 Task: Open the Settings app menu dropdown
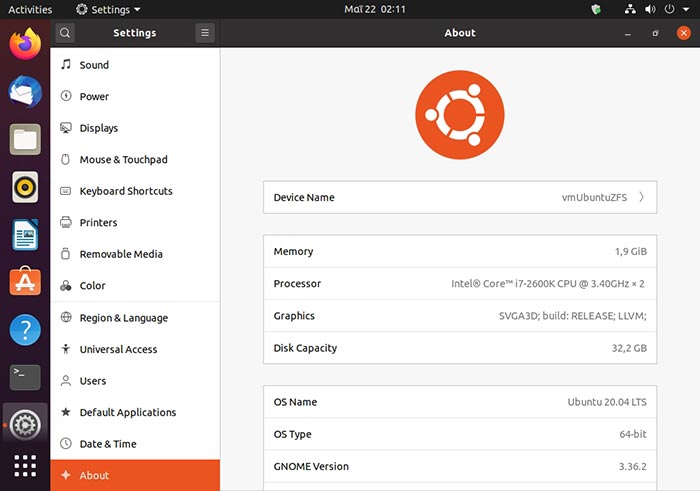(108, 9)
